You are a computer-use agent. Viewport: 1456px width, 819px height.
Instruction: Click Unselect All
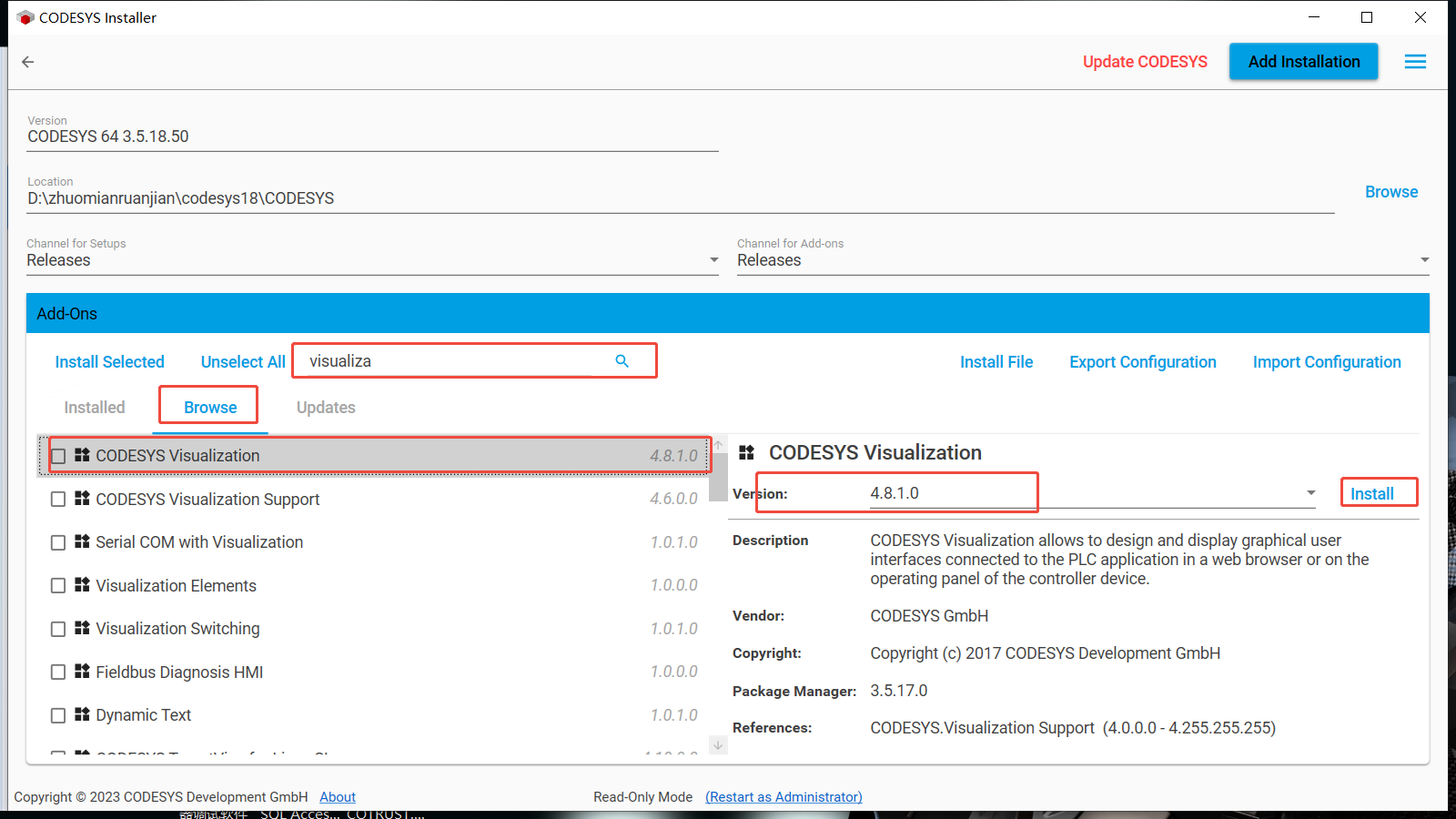pyautogui.click(x=243, y=362)
